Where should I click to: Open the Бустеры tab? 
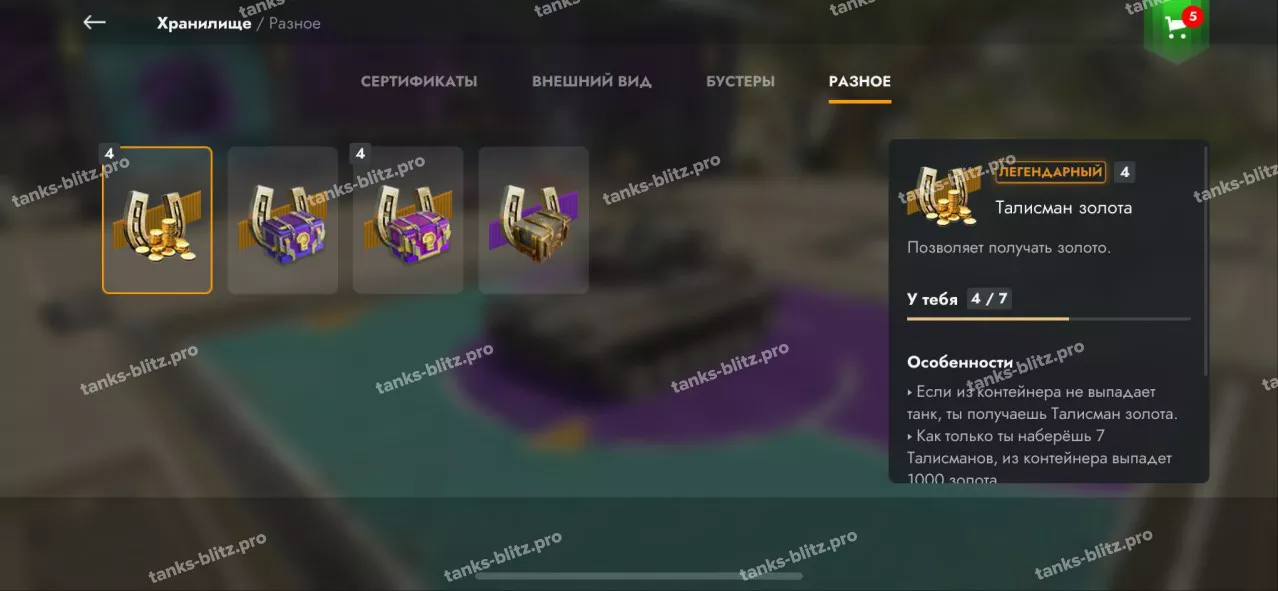(740, 82)
